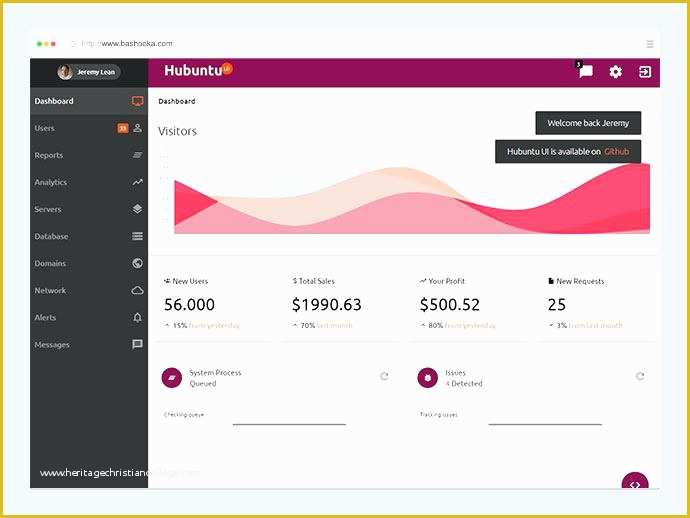
Task: Open the browser hamburger menu icon
Action: 650,44
